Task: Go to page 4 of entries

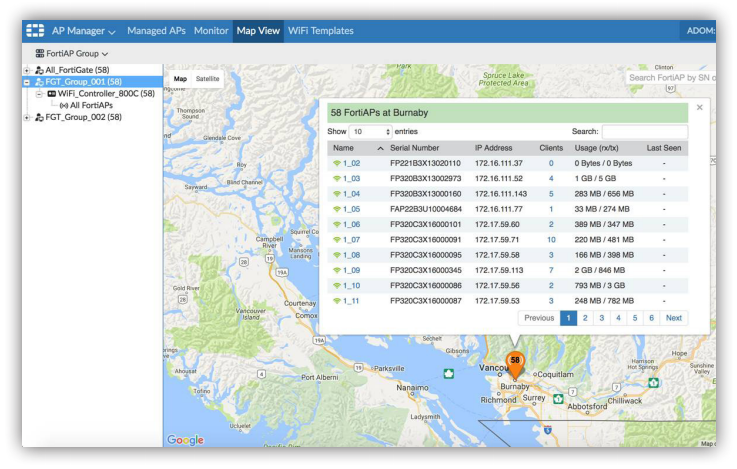Action: click(x=618, y=318)
